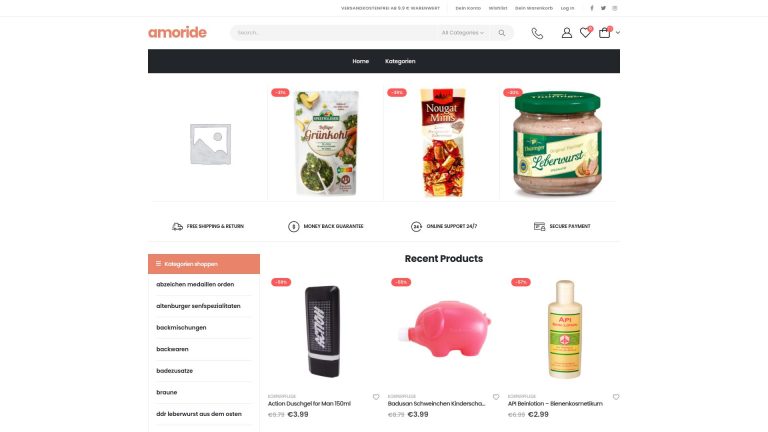Toggle wishlist heart for Action Duschgel

point(376,397)
